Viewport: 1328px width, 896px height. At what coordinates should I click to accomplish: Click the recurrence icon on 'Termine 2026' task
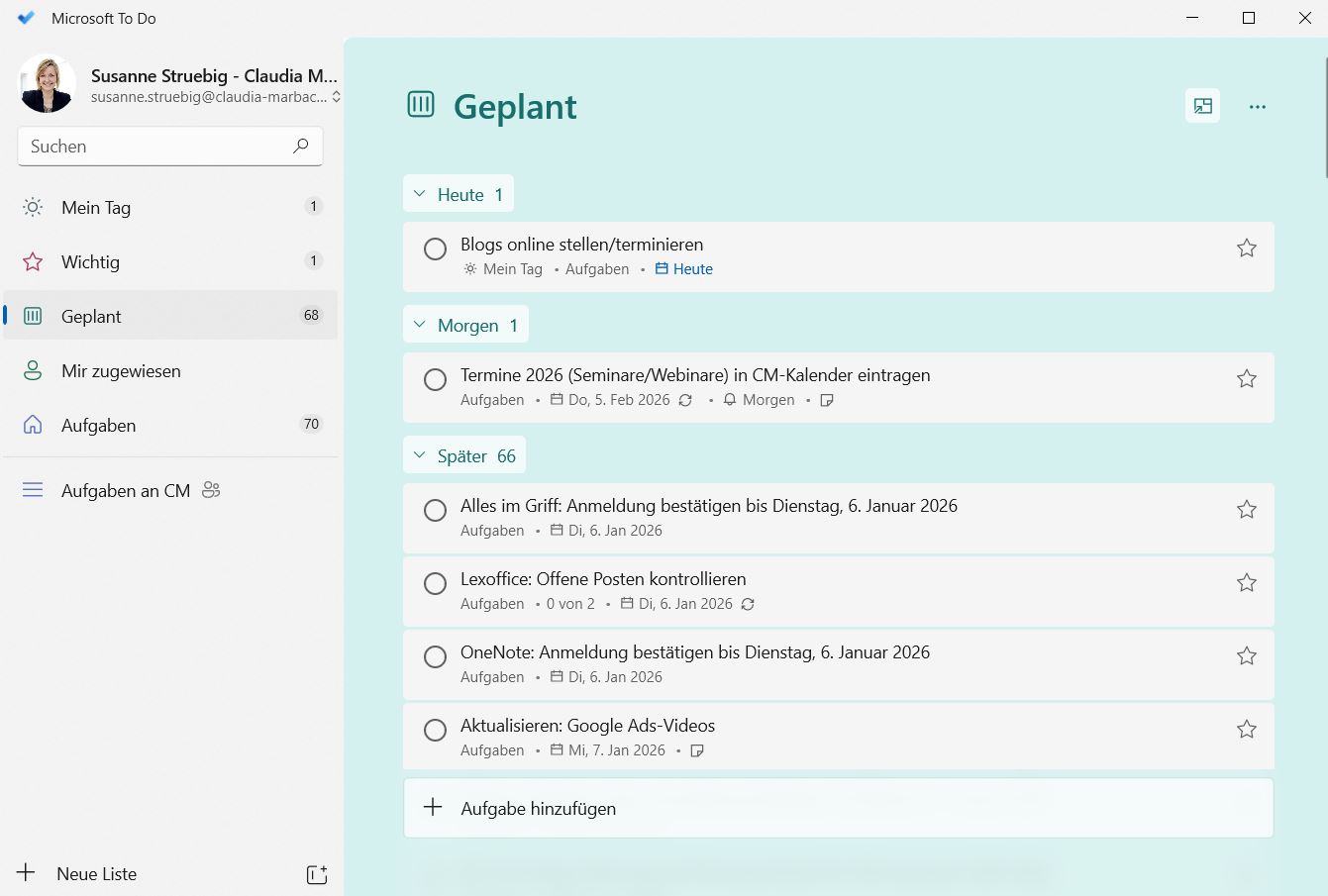click(x=685, y=400)
